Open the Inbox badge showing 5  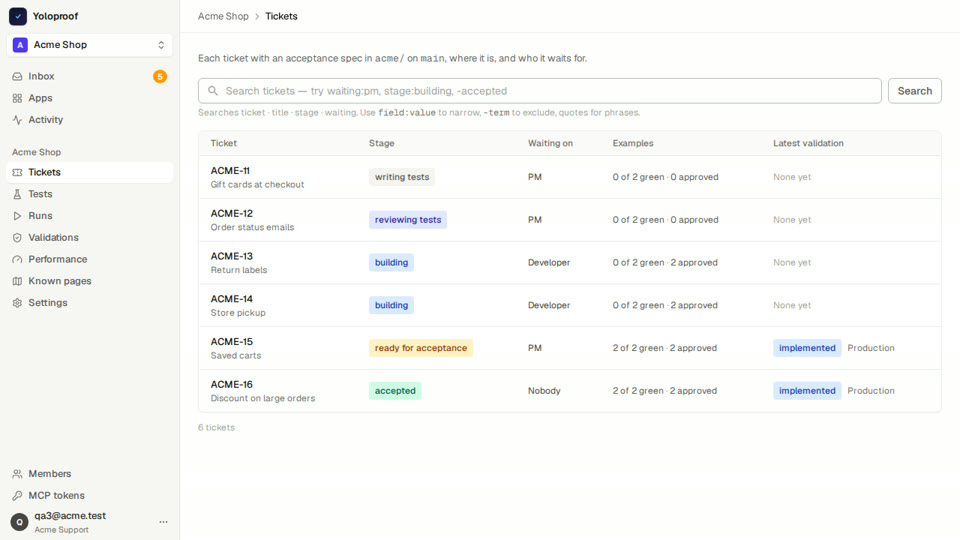160,77
